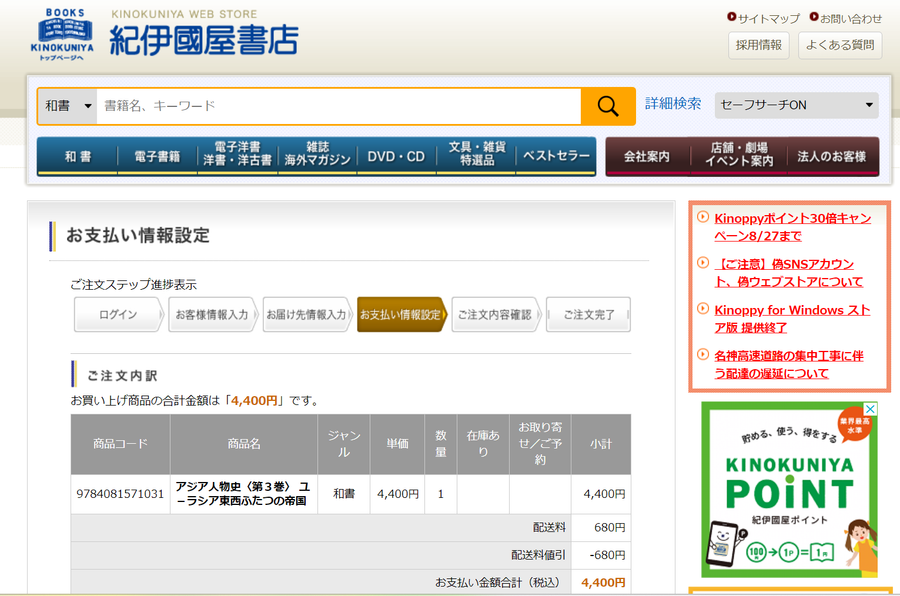This screenshot has height=596, width=900.
Task: Click the 紀伊國屋書店 title logo
Action: 204,40
